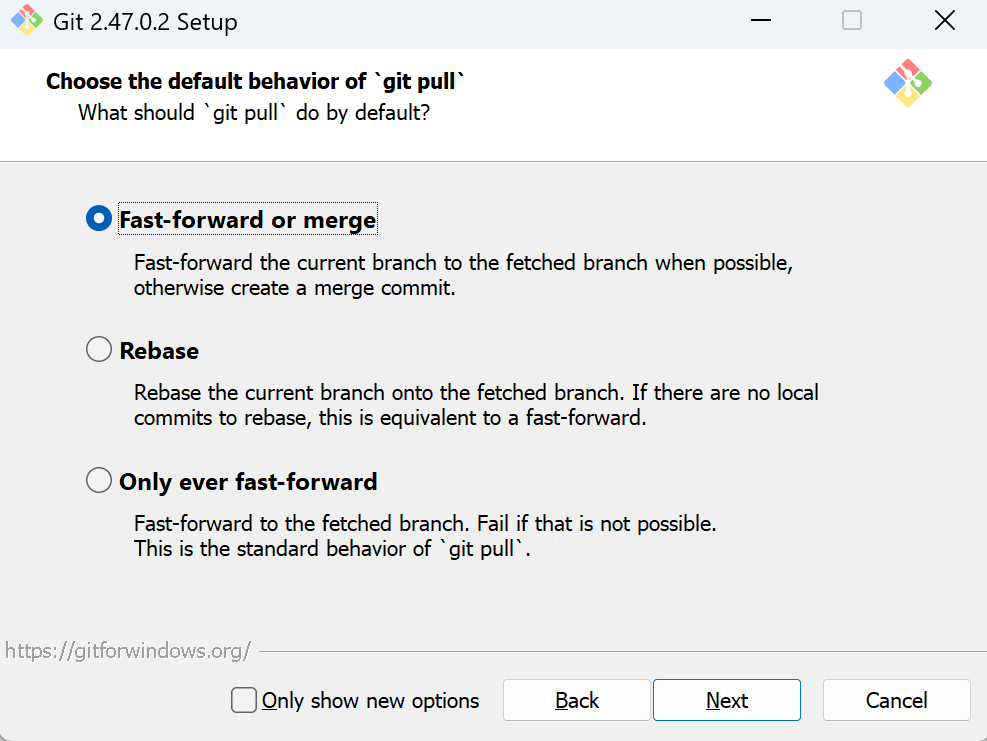Select the "Fast-forward or merge" radio button
Screen dimensions: 987x741
(99, 219)
